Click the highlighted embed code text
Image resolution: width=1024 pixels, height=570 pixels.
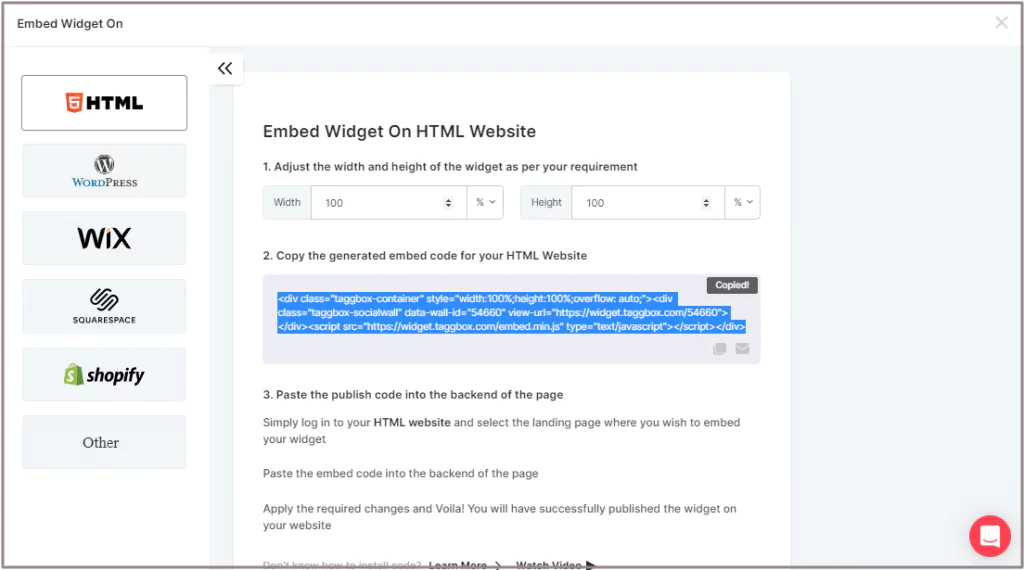511,313
